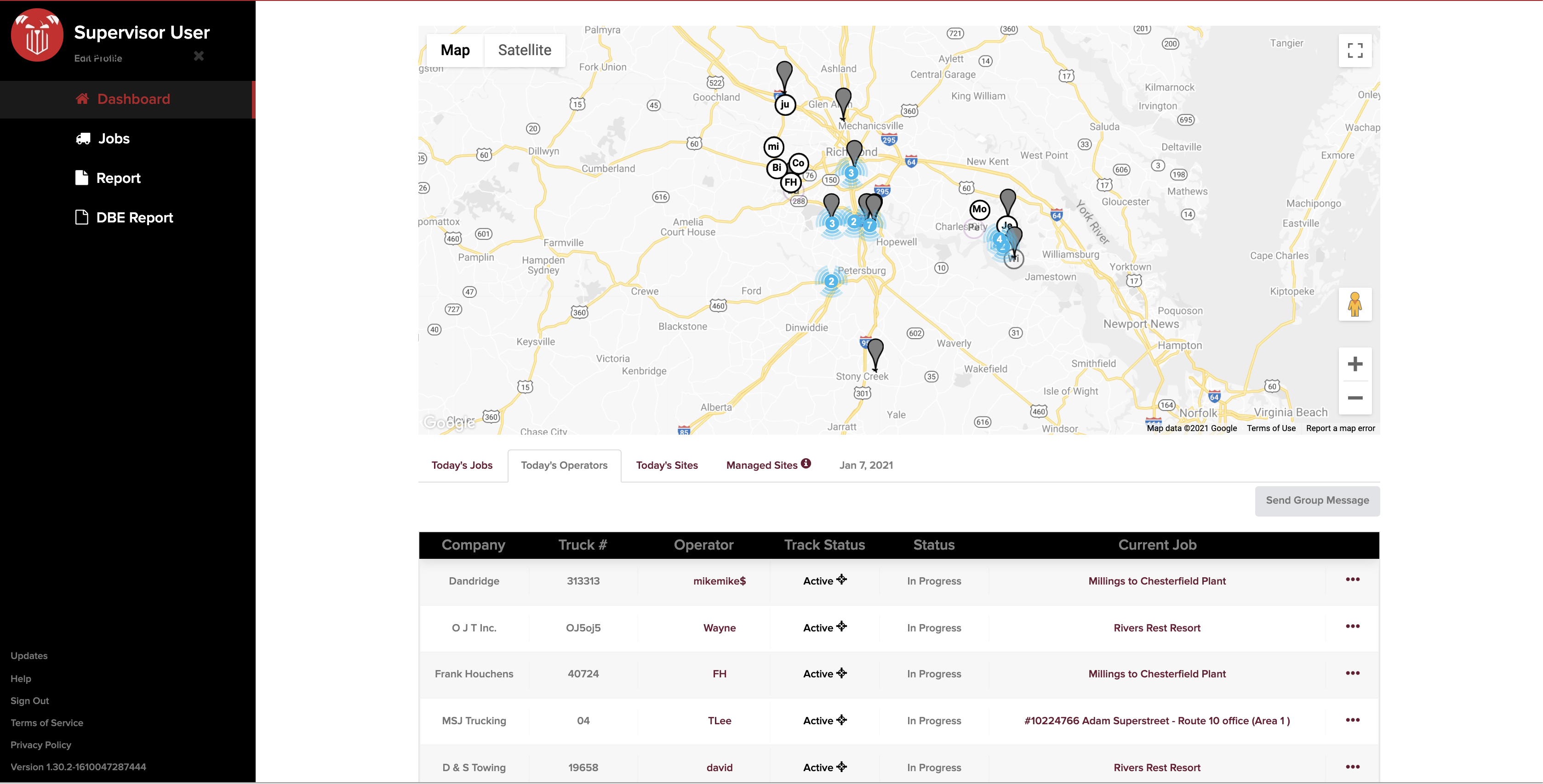Open three-dot menu for Wayne row
The image size is (1543, 784).
[x=1352, y=626]
